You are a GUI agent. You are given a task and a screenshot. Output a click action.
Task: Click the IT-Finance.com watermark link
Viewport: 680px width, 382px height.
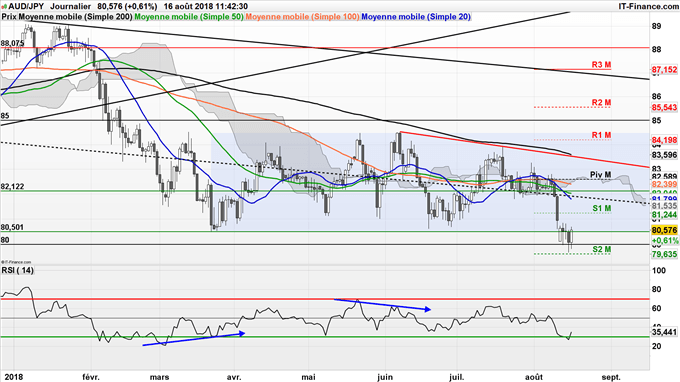coord(648,6)
